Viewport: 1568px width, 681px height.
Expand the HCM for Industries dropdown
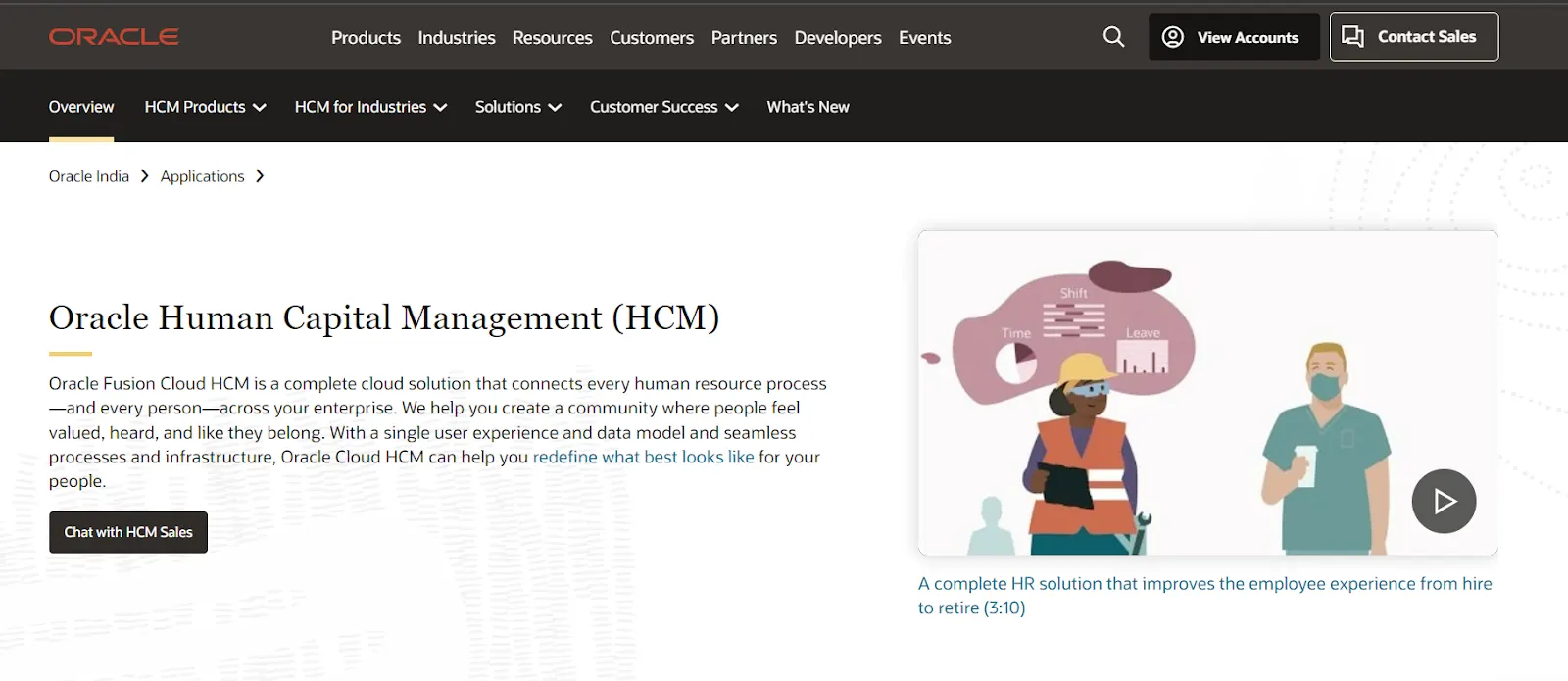[x=370, y=107]
